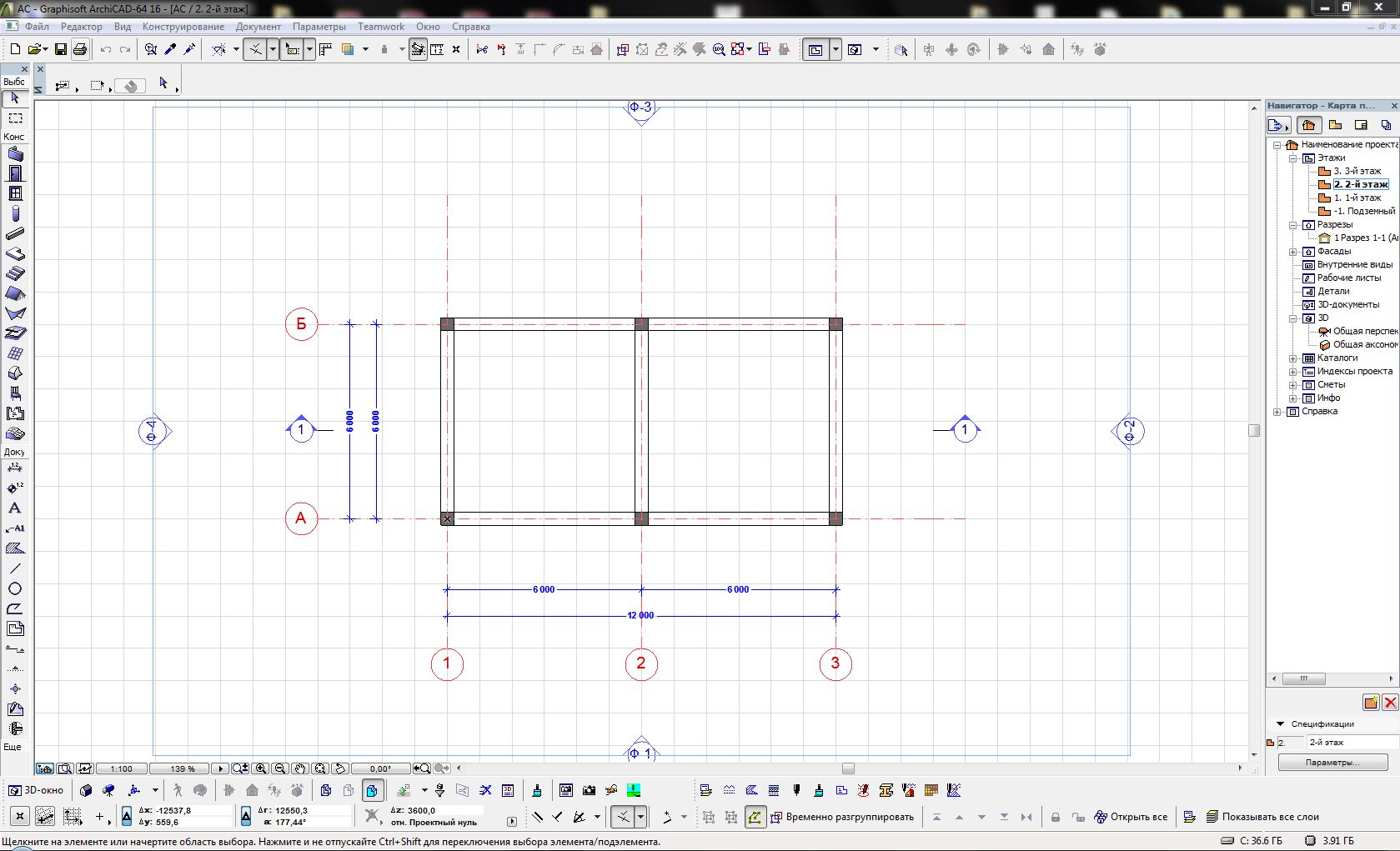Click the Print icon in toolbar
Image resolution: width=1400 pixels, height=851 pixels.
click(80, 50)
